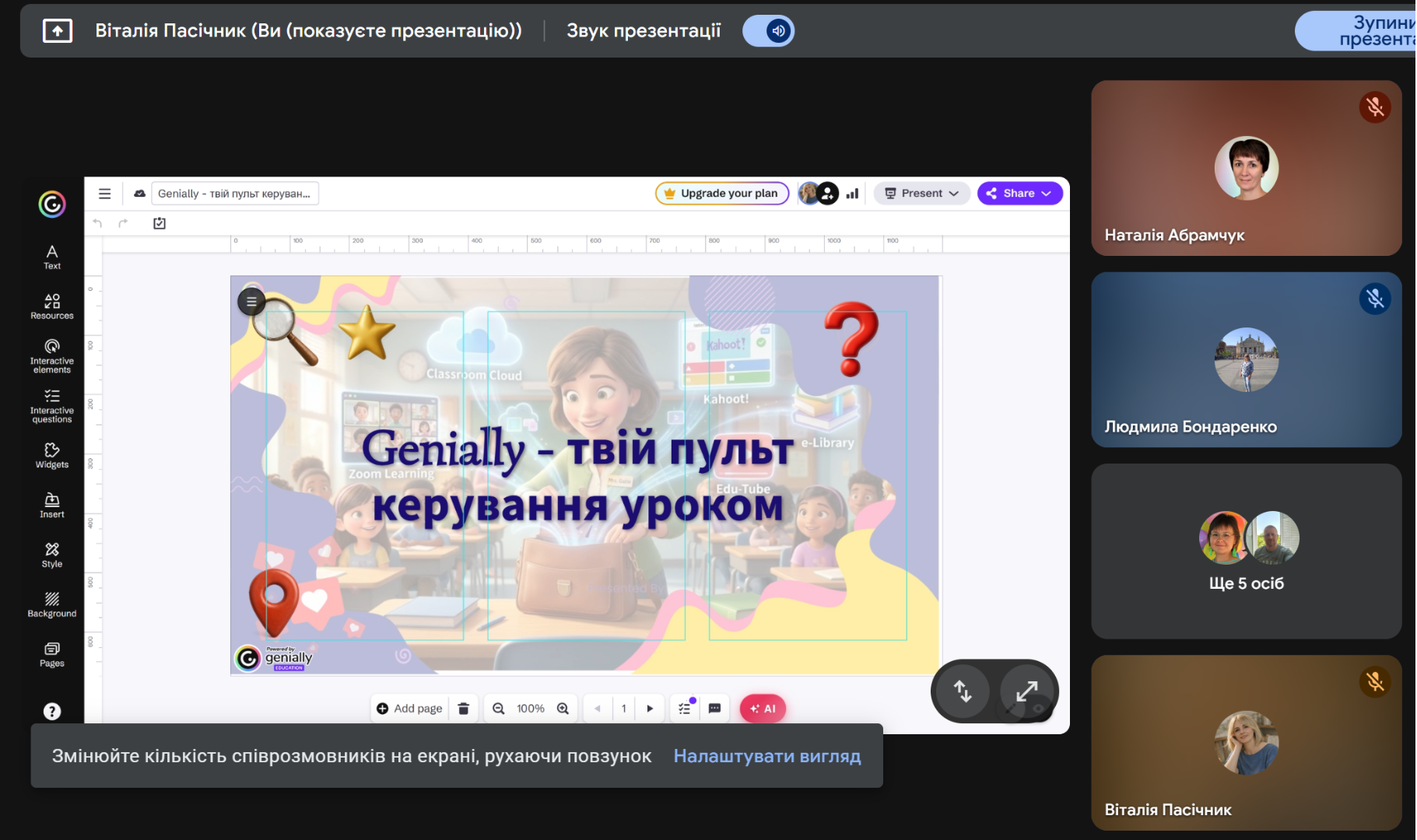The height and width of the screenshot is (840, 1417).
Task: Delete page with trash icon
Action: click(x=464, y=709)
